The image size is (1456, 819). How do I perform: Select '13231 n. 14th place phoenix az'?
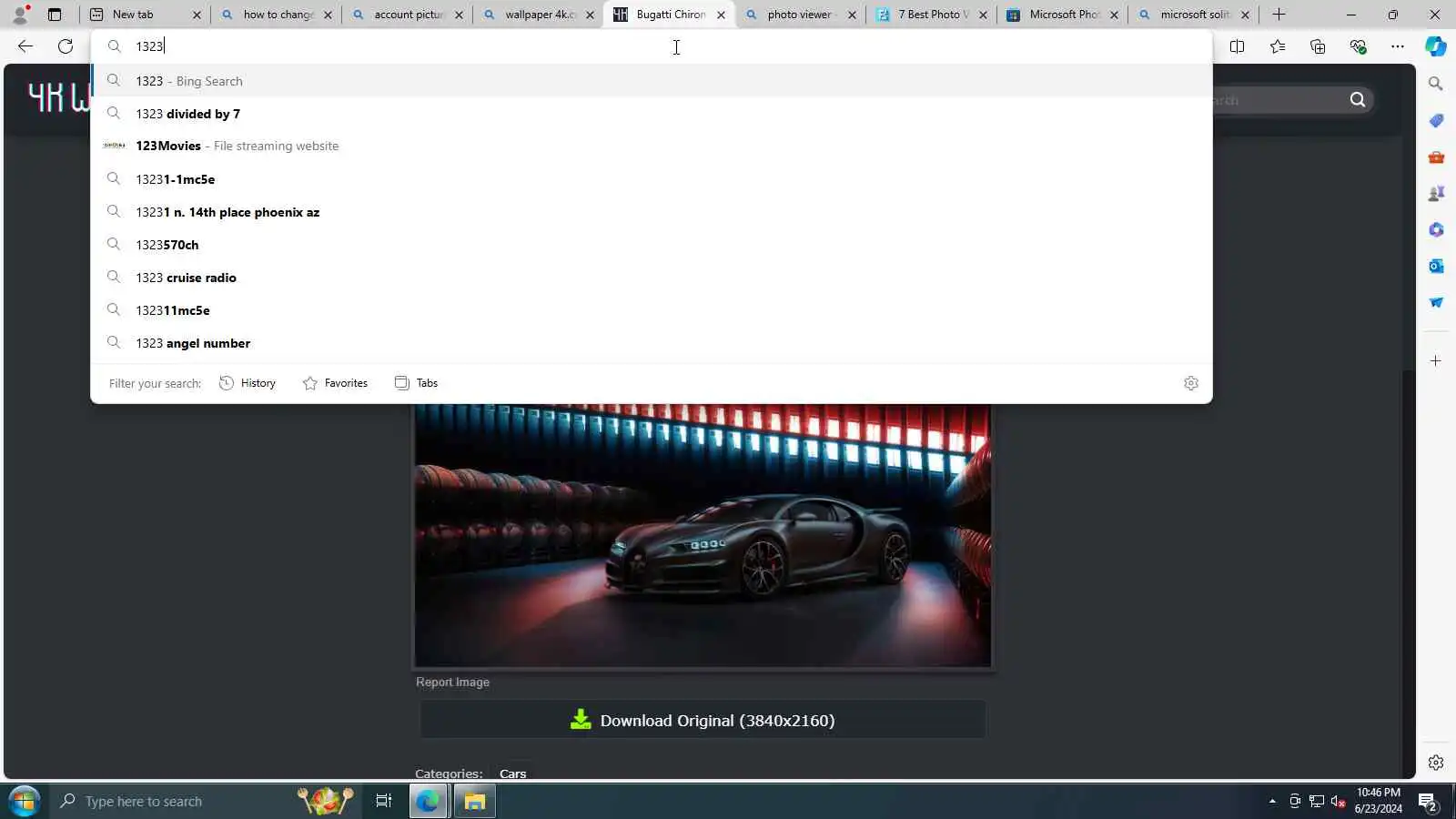point(652,212)
